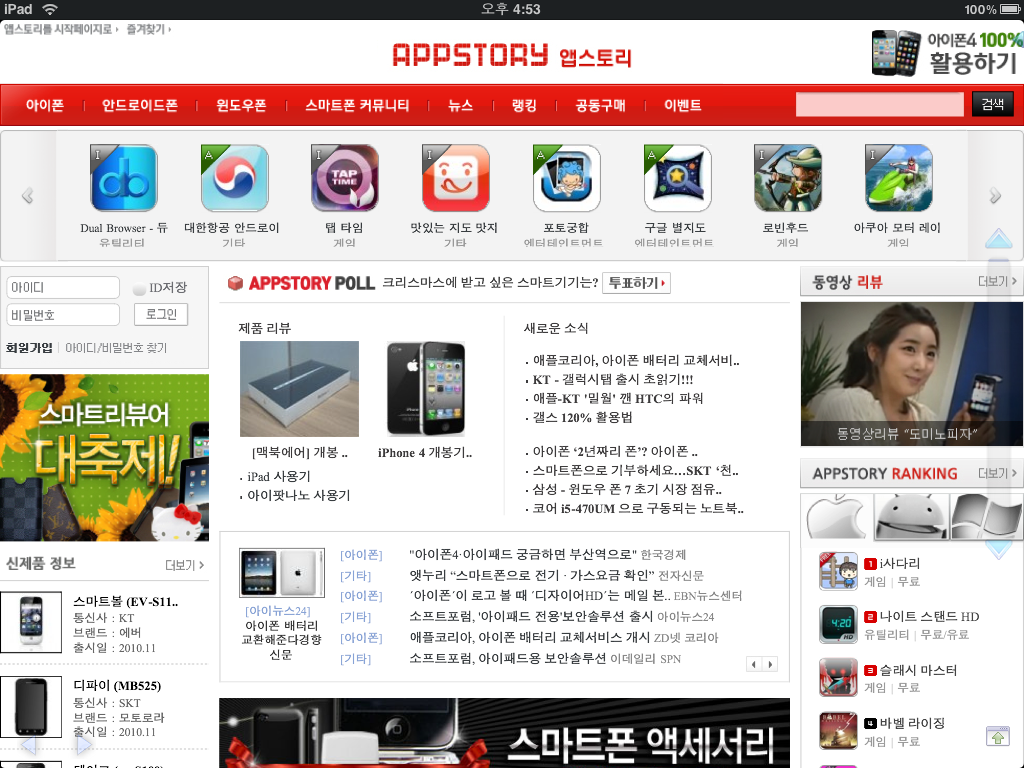Viewport: 1024px width, 768px height.
Task: Open the 공동구매 menu
Action: coord(600,105)
